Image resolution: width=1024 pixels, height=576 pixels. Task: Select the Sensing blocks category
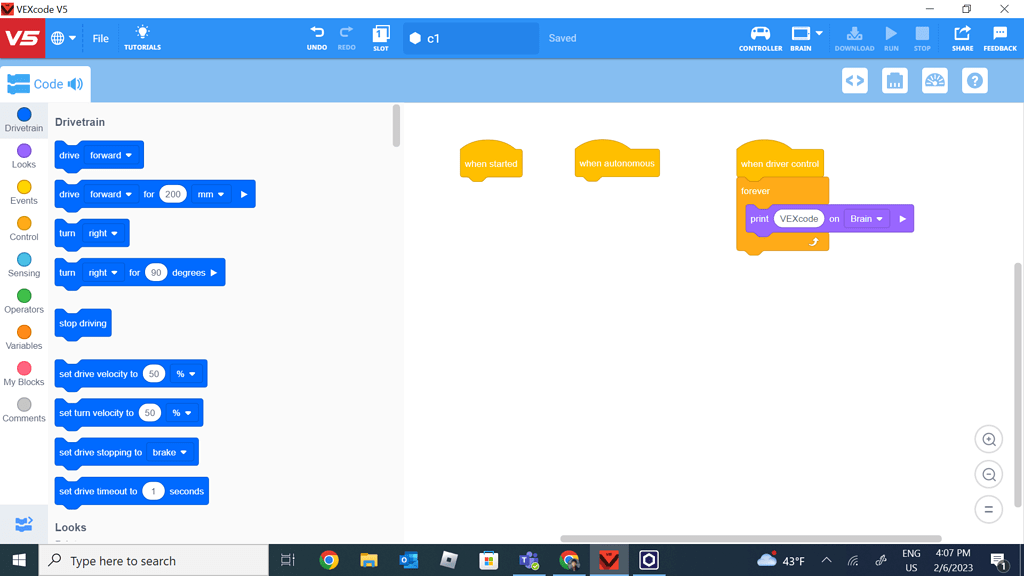pos(23,264)
